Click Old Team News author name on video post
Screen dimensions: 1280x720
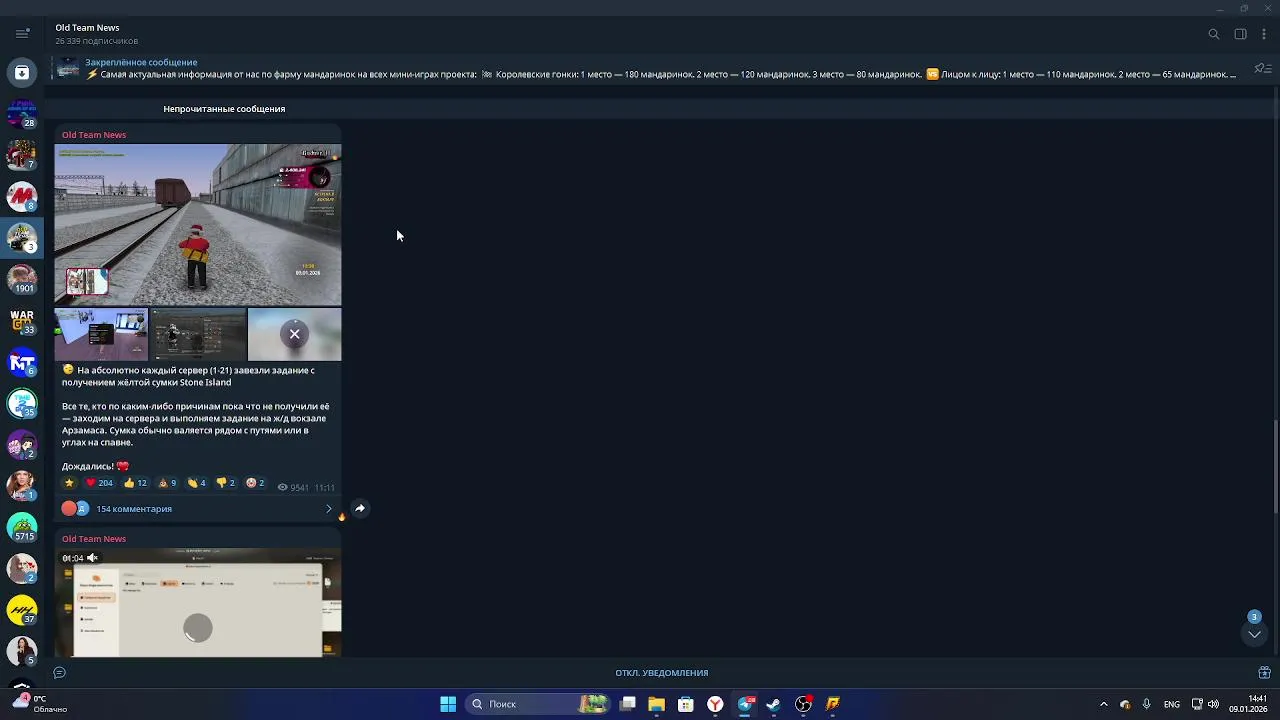pos(94,539)
